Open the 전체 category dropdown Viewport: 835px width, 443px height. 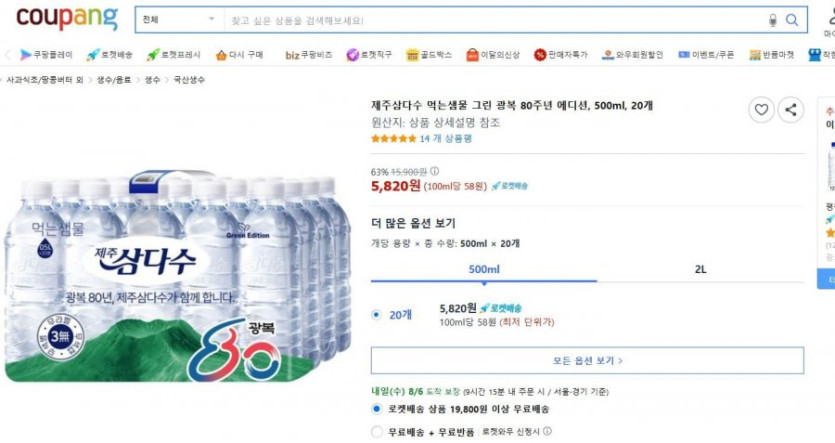178,20
